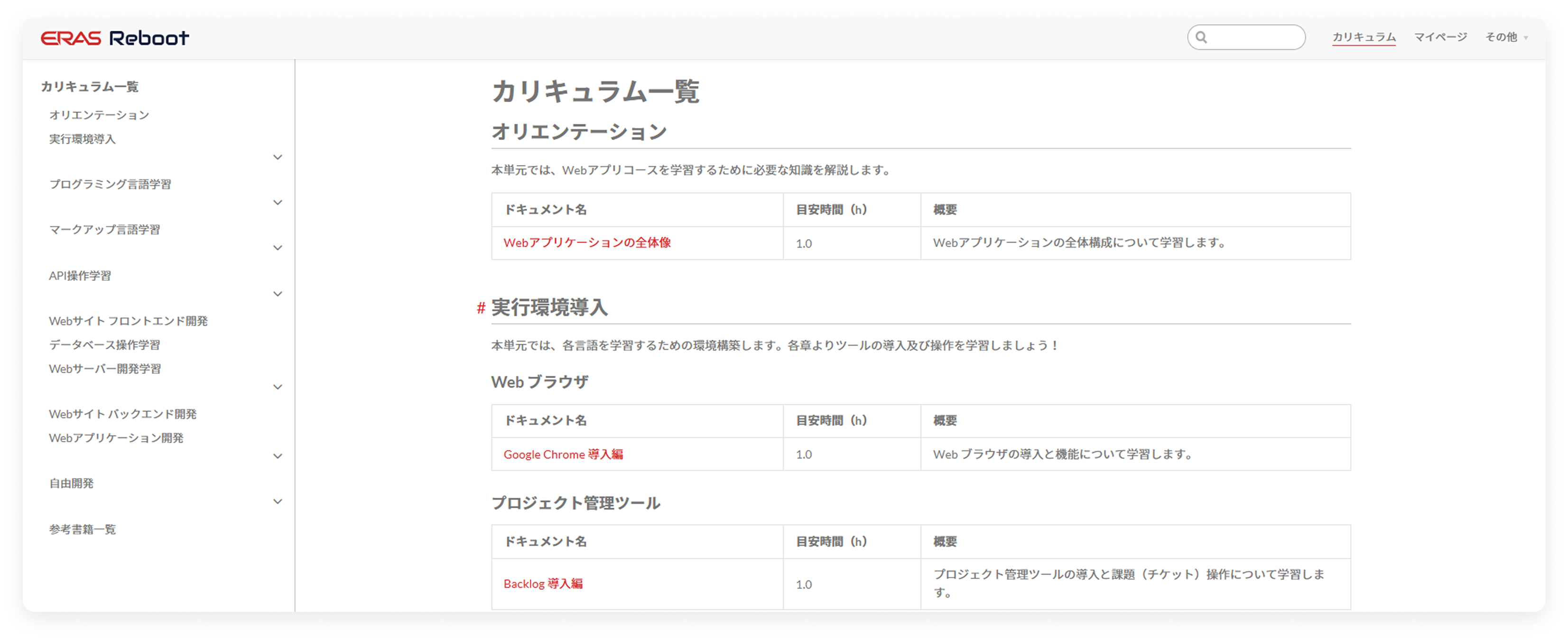Expand the chevron below 実行環境導入 in sidebar
This screenshot has width=1568, height=640.
pyautogui.click(x=278, y=157)
